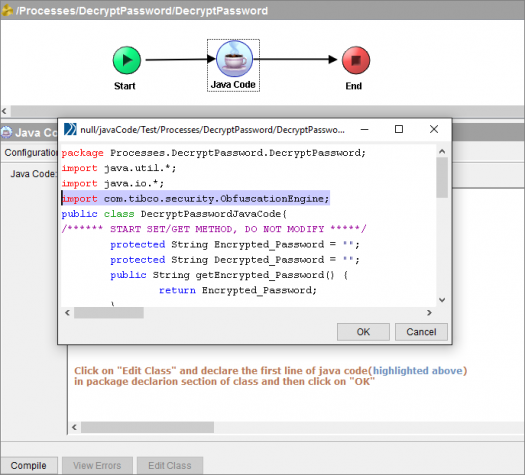Image resolution: width=525 pixels, height=475 pixels.
Task: Select the Java Code activity icon
Action: pyautogui.click(x=234, y=59)
